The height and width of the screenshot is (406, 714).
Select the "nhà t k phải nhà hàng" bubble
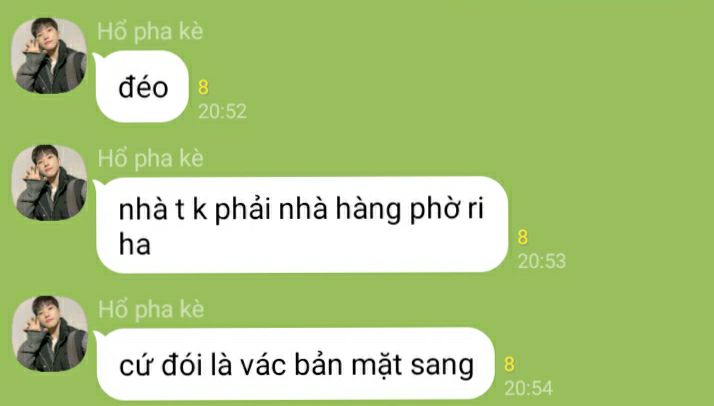(301, 225)
